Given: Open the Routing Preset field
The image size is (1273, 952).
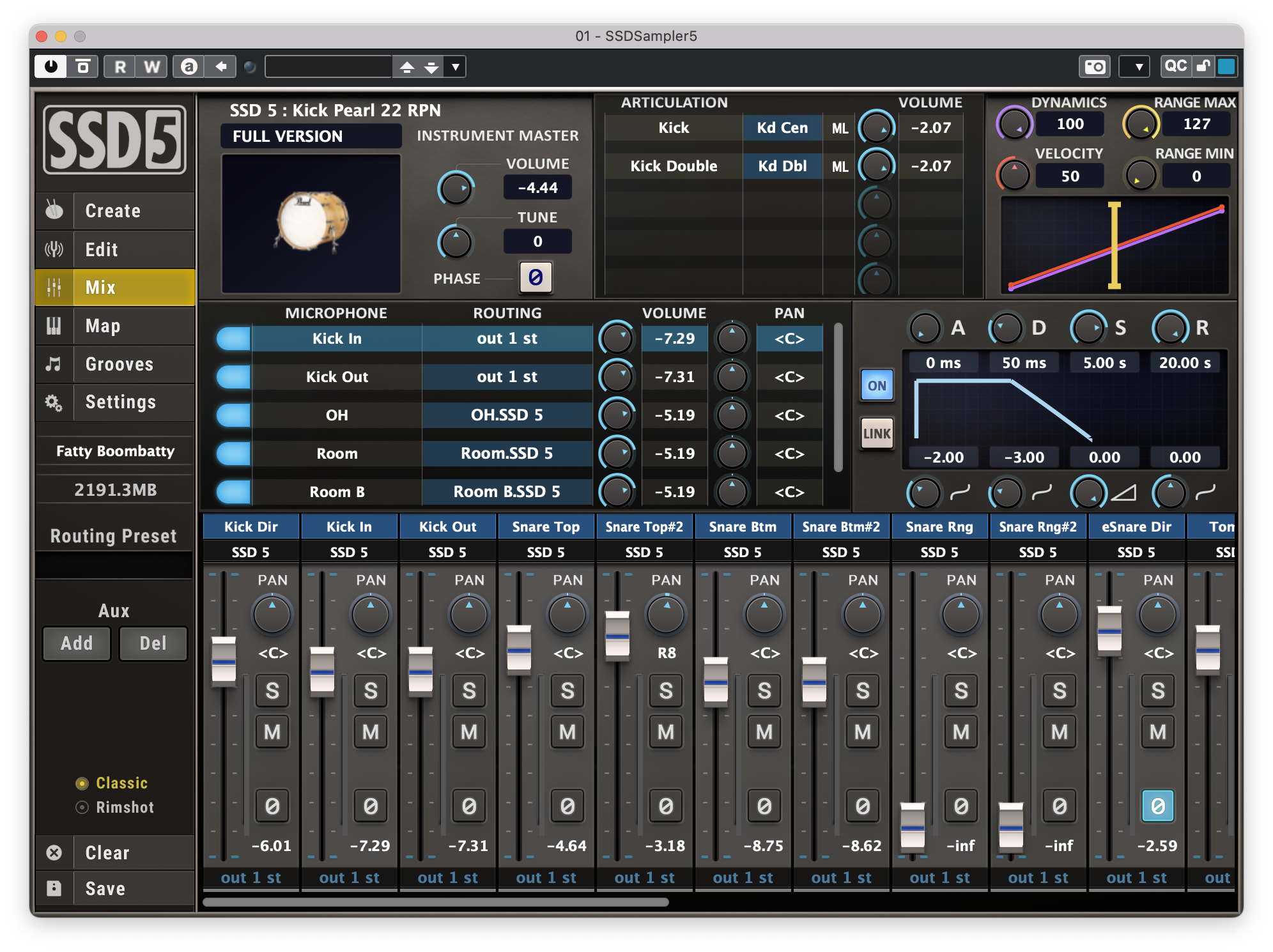Looking at the screenshot, I should pyautogui.click(x=114, y=565).
